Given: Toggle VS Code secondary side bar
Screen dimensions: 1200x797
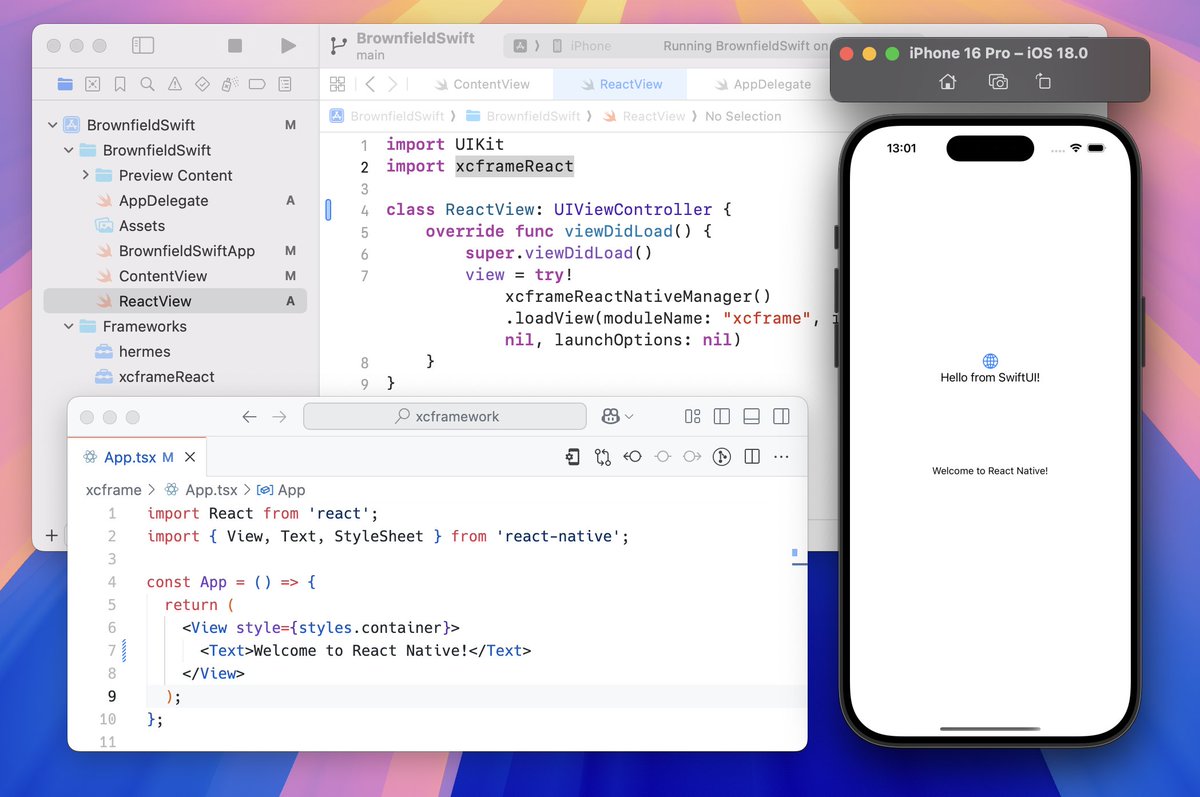Looking at the screenshot, I should click(782, 417).
